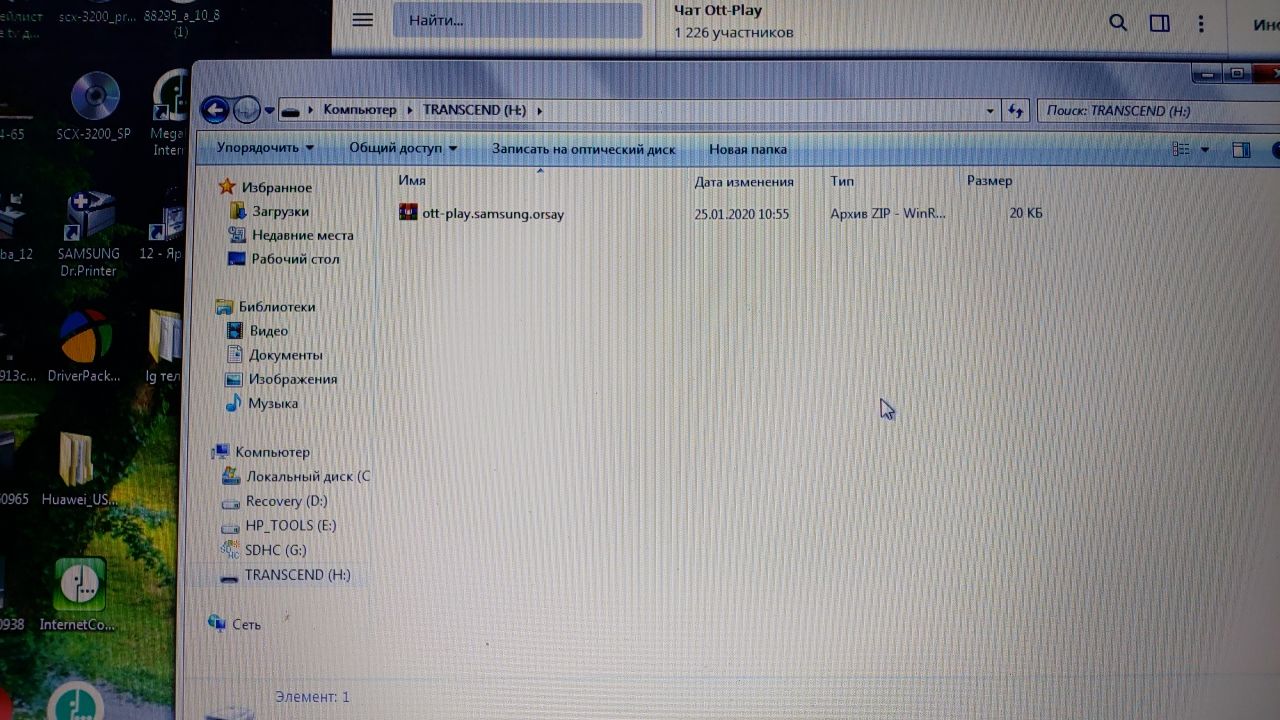Open SDHC (G:) drive
The height and width of the screenshot is (720, 1280).
(275, 550)
